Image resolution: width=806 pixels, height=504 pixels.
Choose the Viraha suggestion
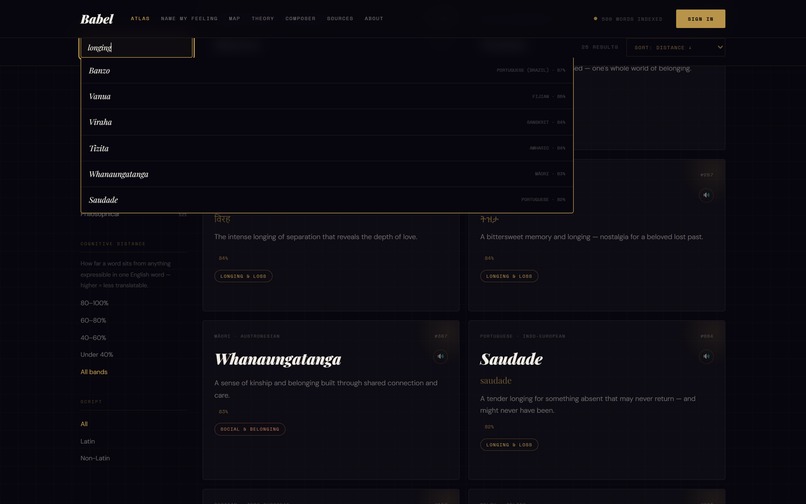coord(327,122)
